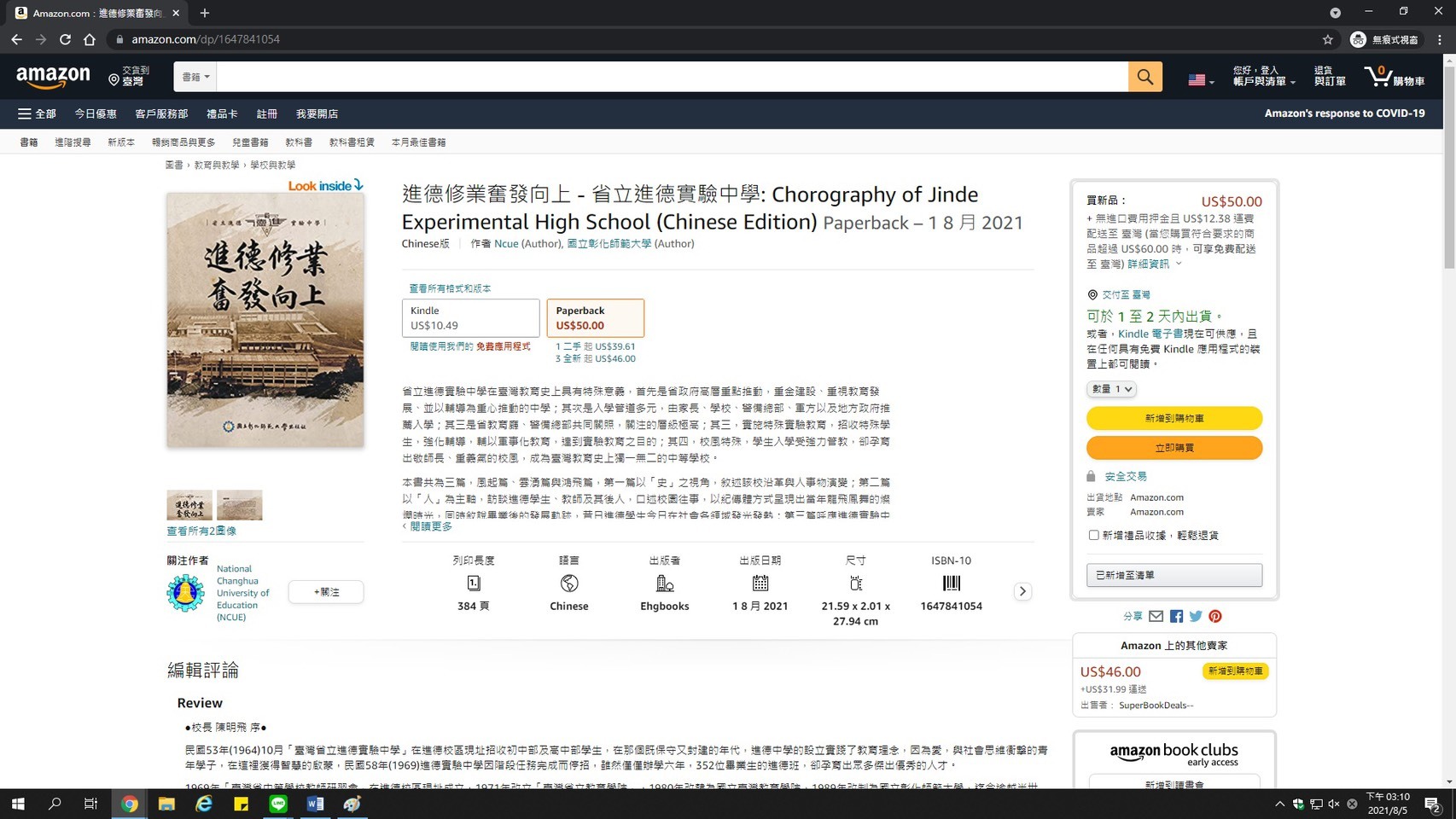Open 3 全新 起 US$46.00 offers
The height and width of the screenshot is (819, 1456).
[x=596, y=358]
